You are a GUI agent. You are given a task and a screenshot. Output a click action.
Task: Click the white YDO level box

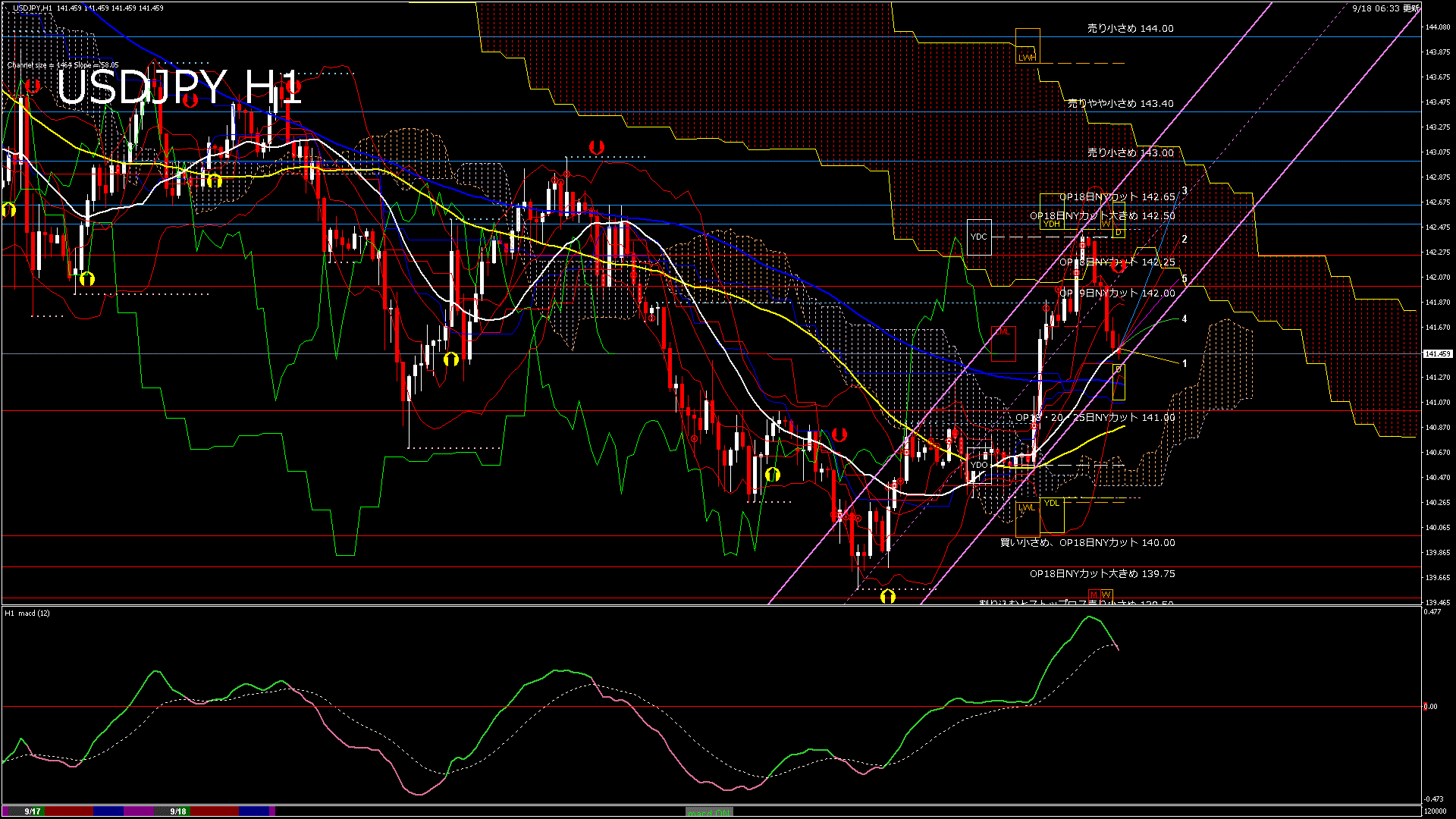pos(979,465)
